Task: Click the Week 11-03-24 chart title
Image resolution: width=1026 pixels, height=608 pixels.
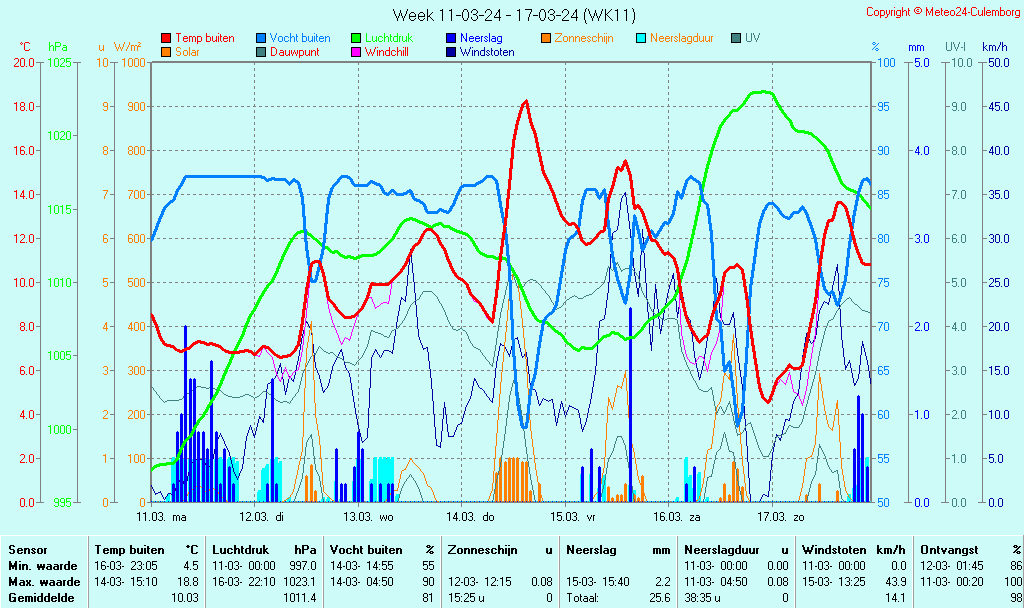Action: pos(513,14)
